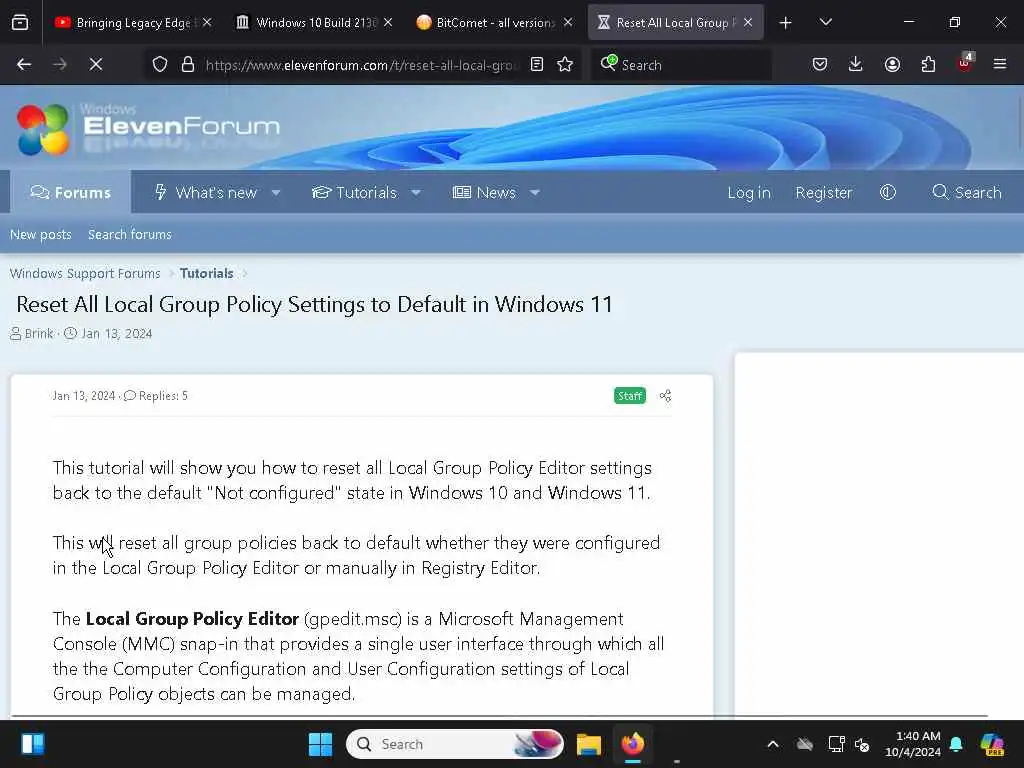
Task: Click the post's Jan 13, 2024 timestamp
Action: point(84,396)
